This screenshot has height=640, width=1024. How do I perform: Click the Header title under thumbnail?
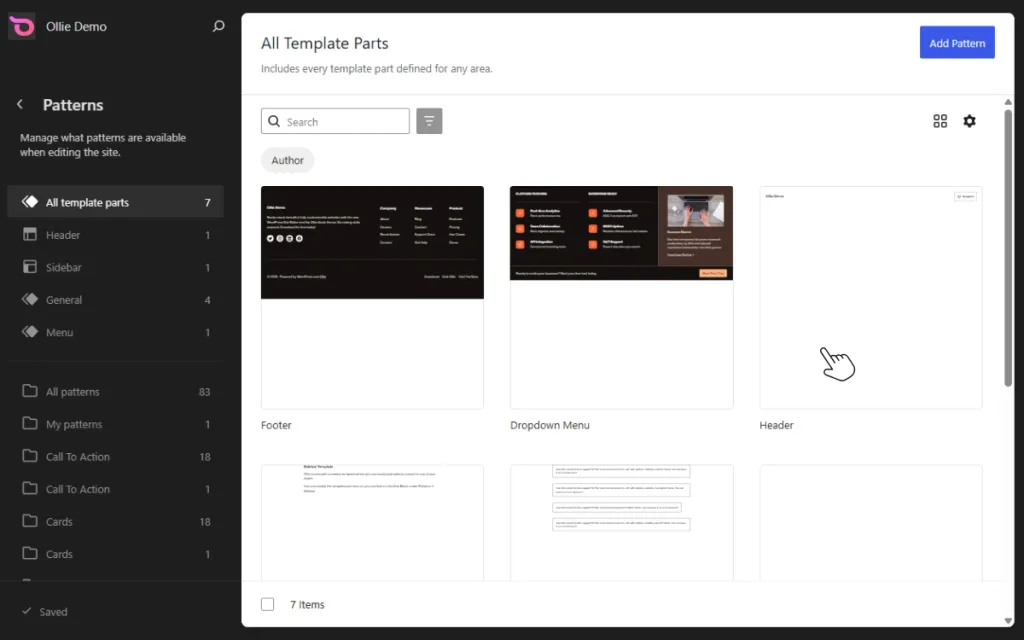click(776, 424)
